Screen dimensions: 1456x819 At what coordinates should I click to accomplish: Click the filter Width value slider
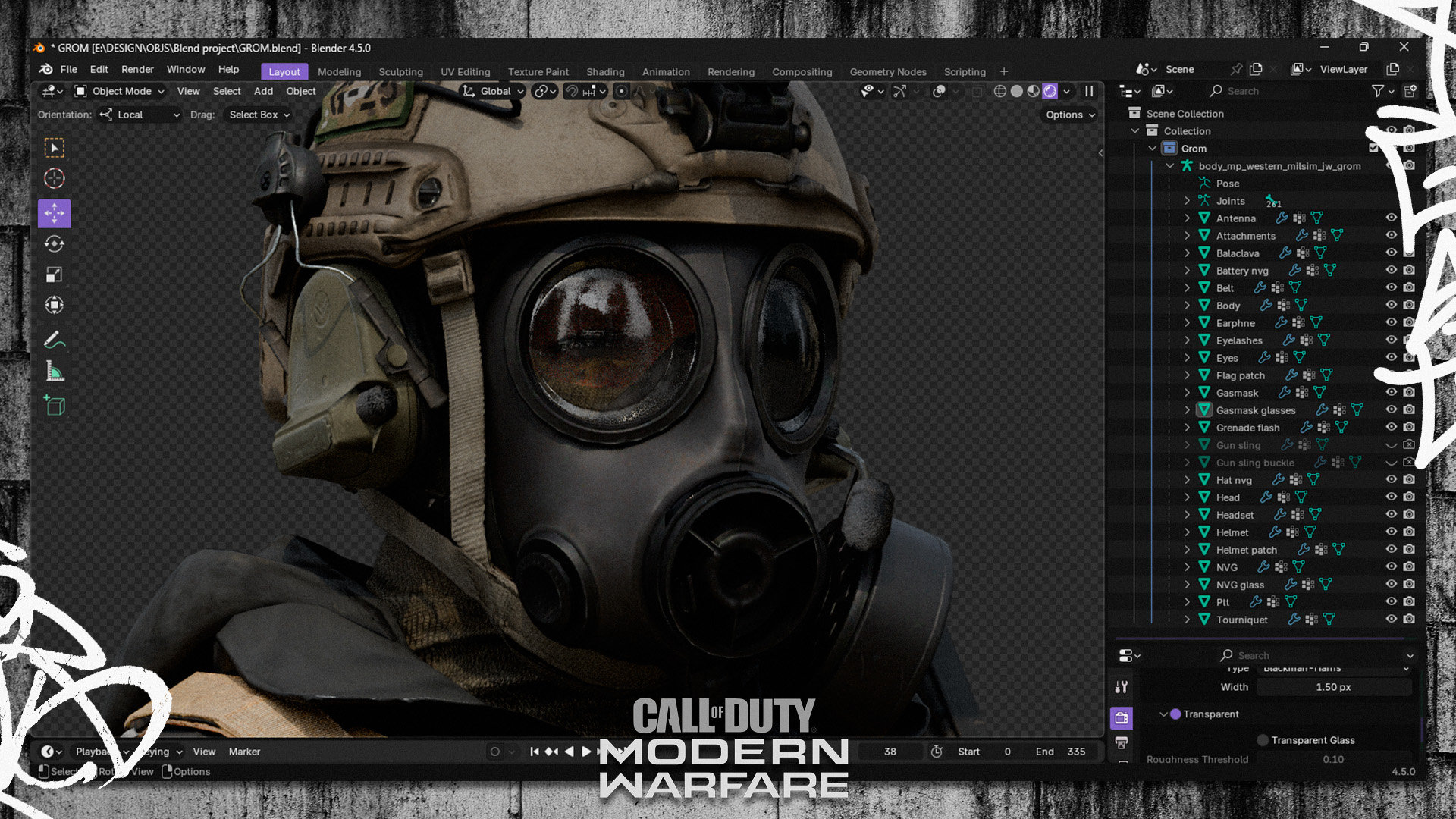click(x=1333, y=687)
